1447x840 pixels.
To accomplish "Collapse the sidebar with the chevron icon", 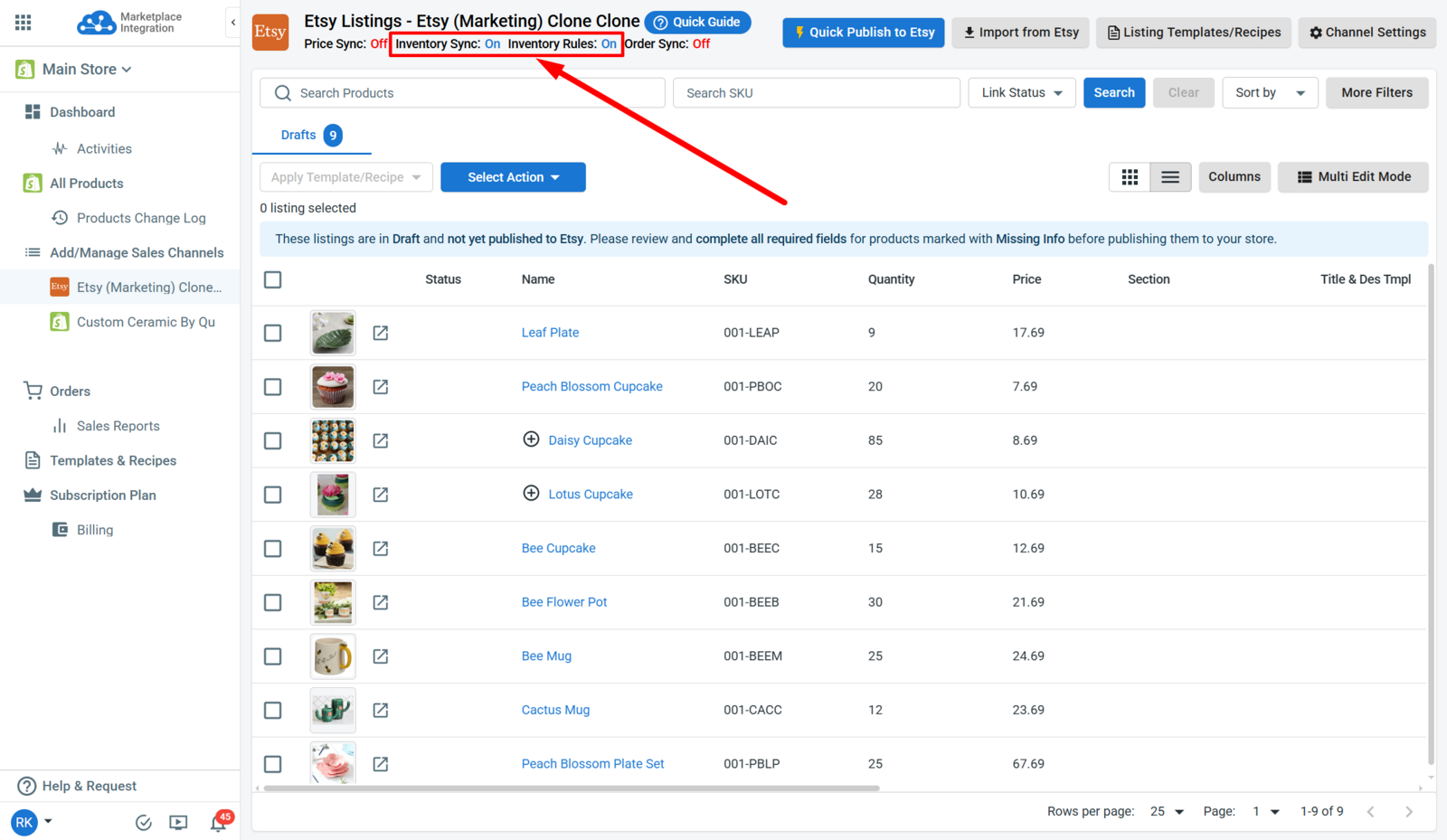I will tap(233, 23).
